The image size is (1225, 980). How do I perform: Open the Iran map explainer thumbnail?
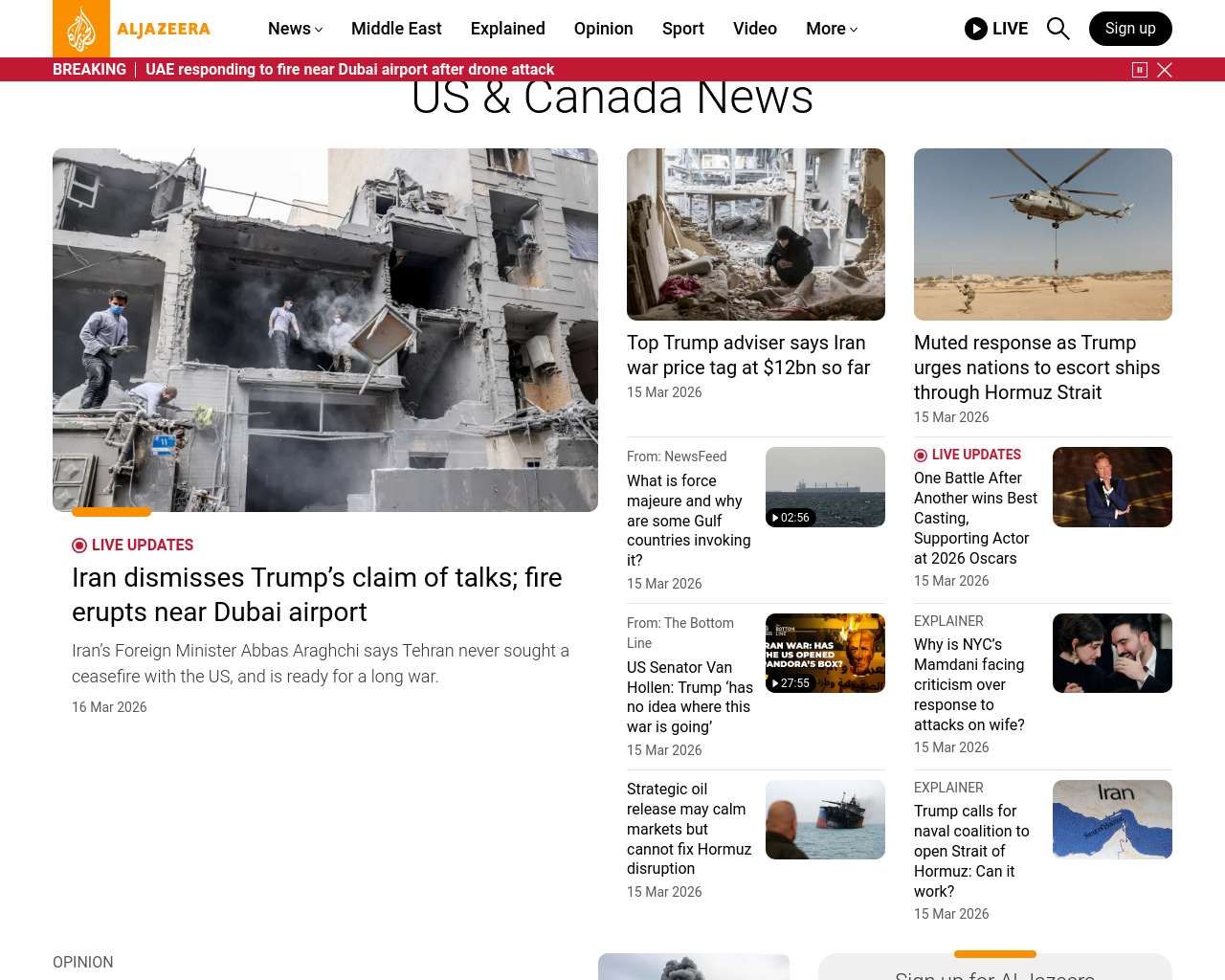tap(1112, 819)
